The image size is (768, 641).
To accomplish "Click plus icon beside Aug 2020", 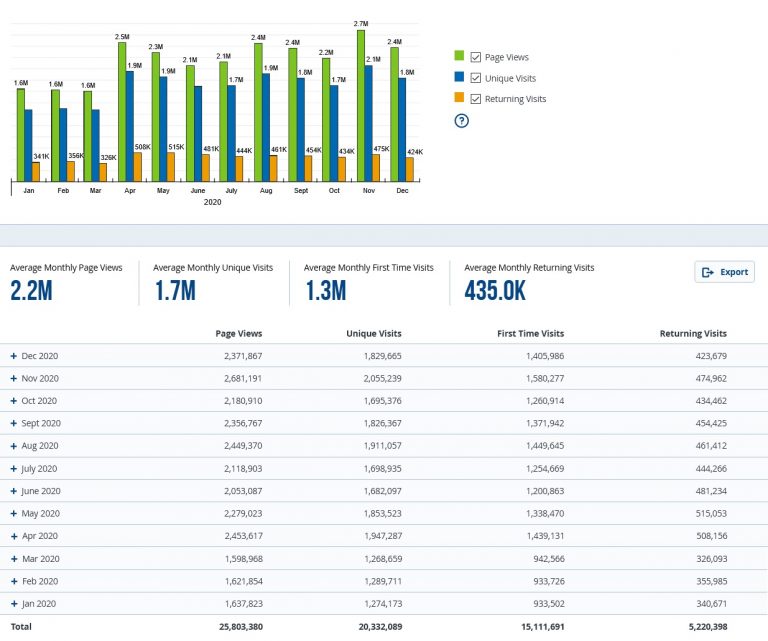I will 14,446.
